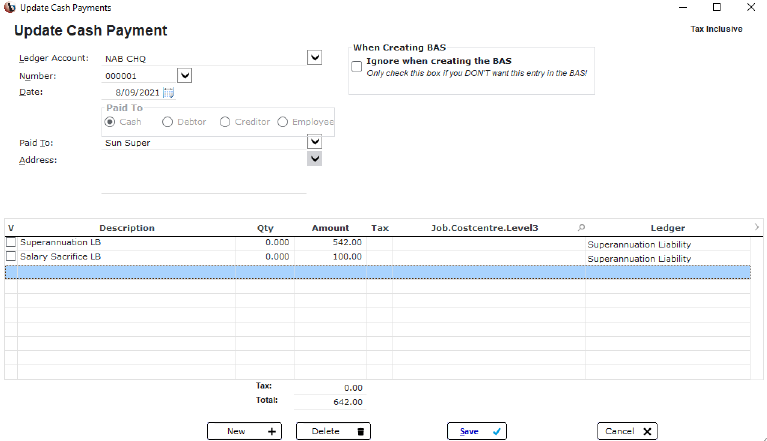Select the Cash radio button

pyautogui.click(x=110, y=122)
